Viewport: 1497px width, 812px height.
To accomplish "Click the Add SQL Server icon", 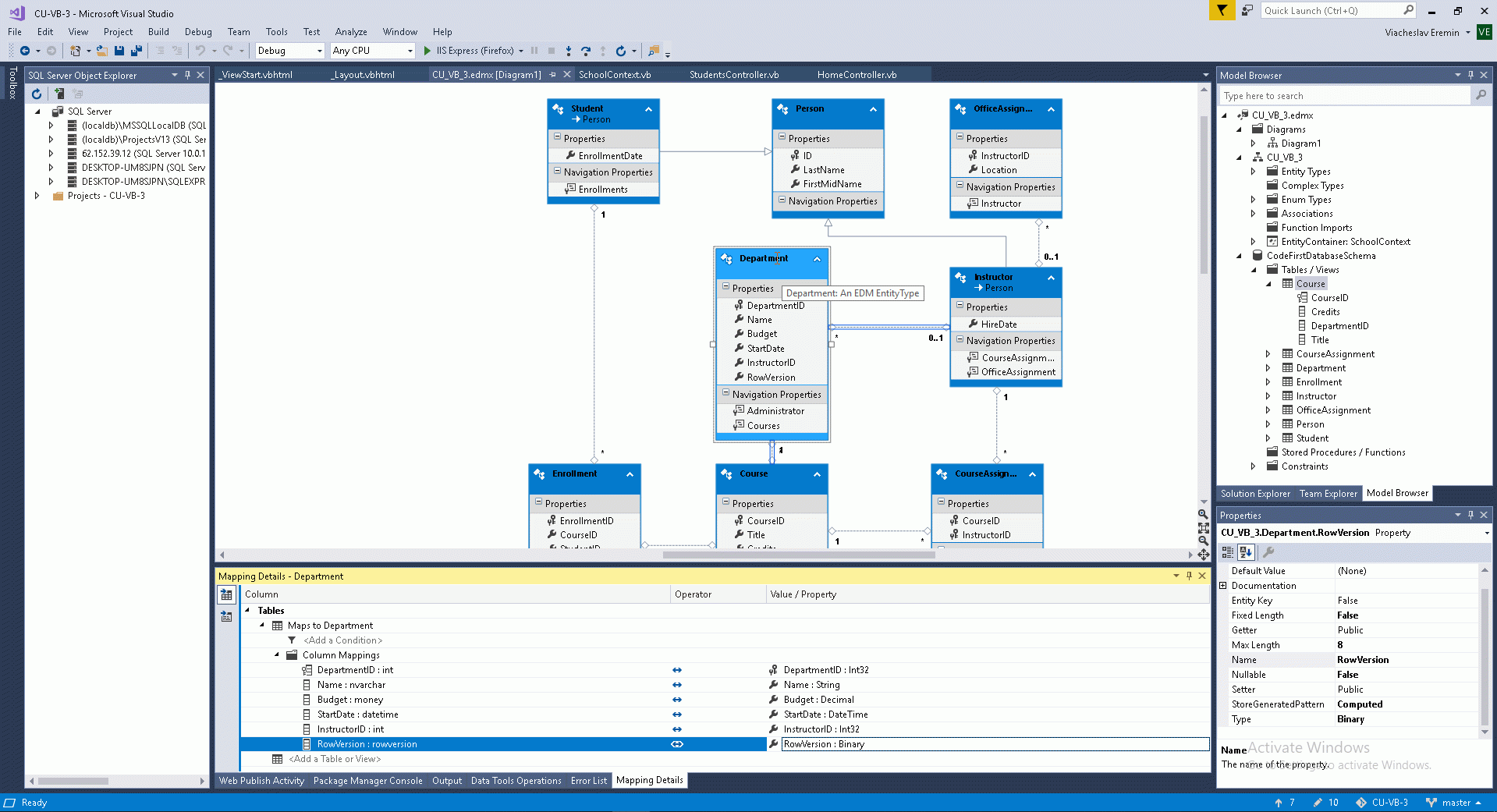I will click(59, 94).
